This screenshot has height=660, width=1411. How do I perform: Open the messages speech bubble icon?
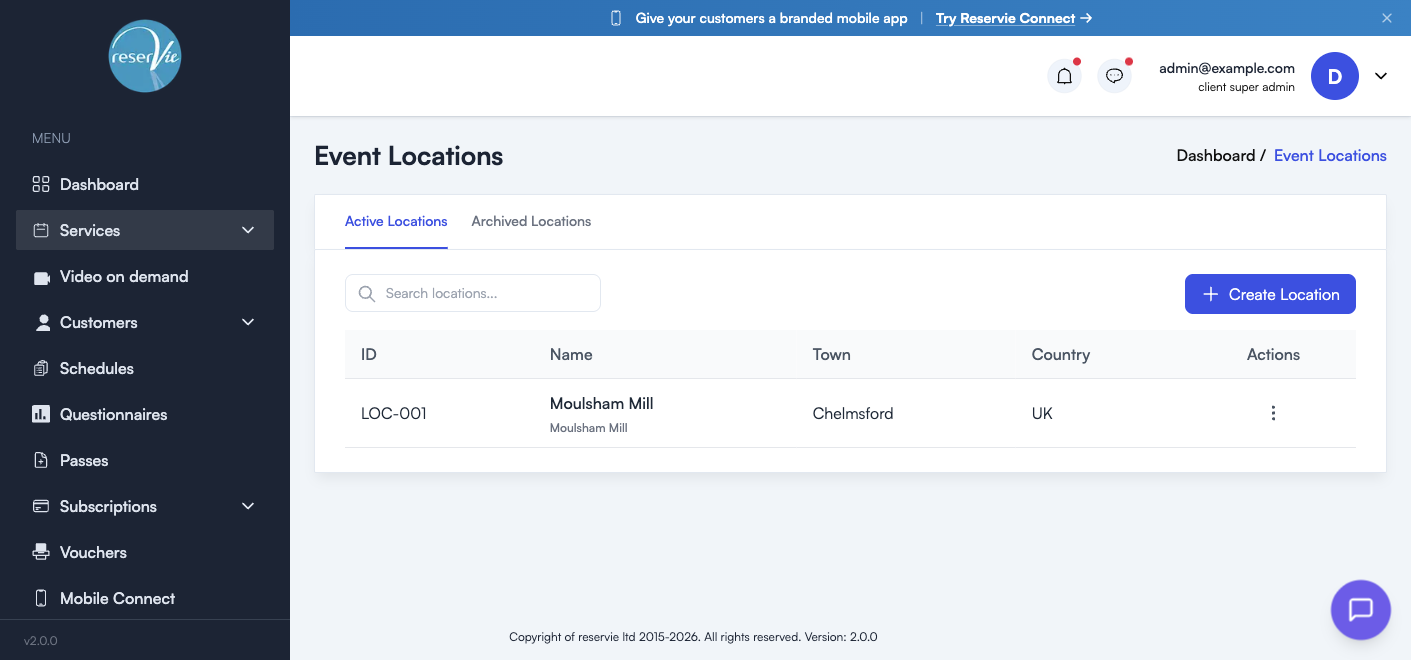1114,76
